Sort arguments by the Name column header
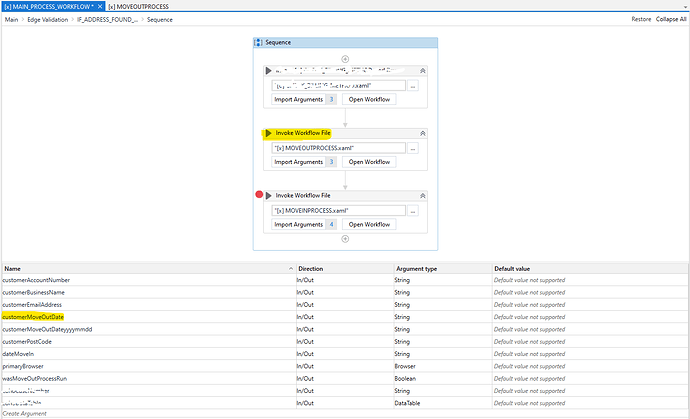The image size is (690, 419). 149,268
